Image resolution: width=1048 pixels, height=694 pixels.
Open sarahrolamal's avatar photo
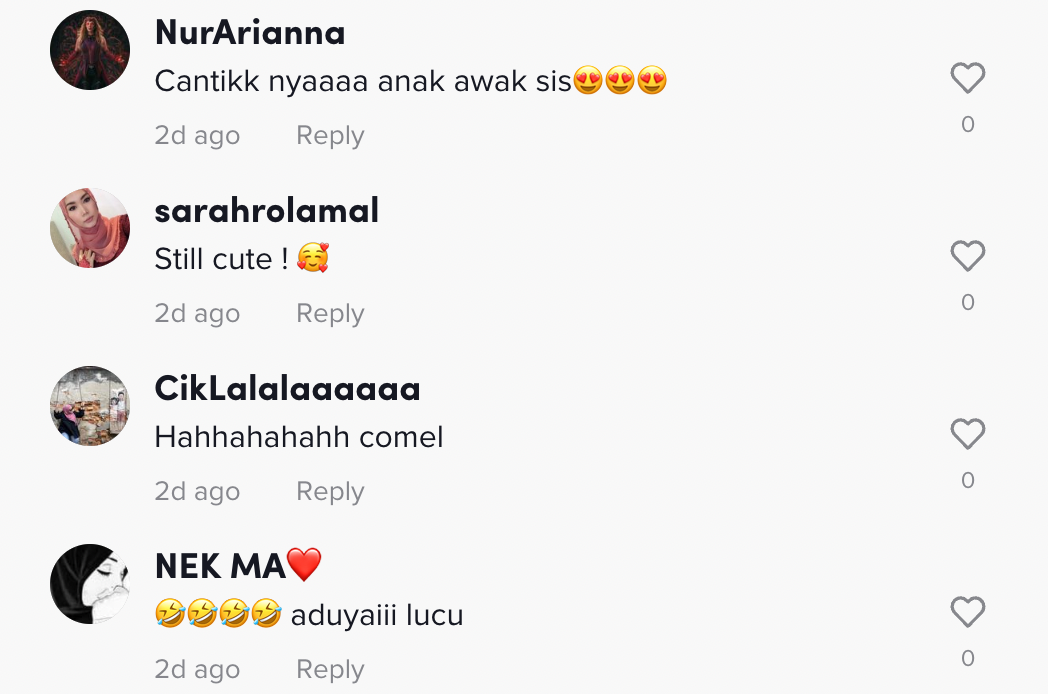(x=90, y=228)
